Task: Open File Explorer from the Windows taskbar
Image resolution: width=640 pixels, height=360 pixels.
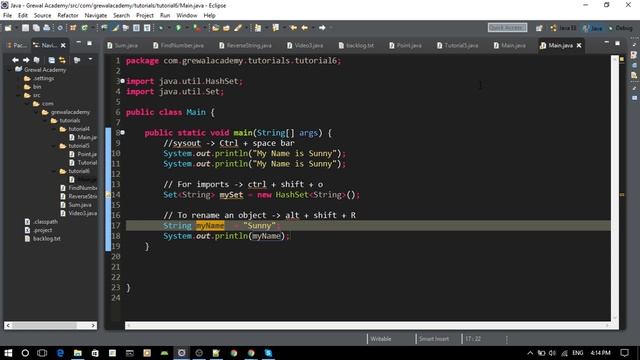Action: pyautogui.click(x=78, y=353)
